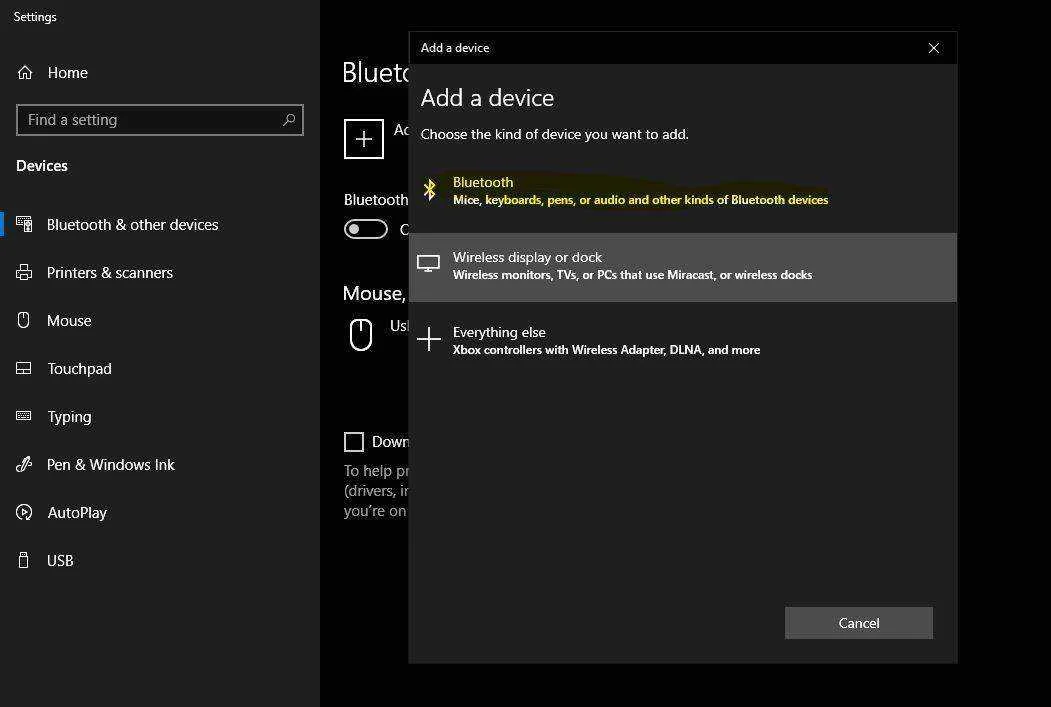1051x707 pixels.
Task: Click the 'Settings' window title
Action: [35, 17]
